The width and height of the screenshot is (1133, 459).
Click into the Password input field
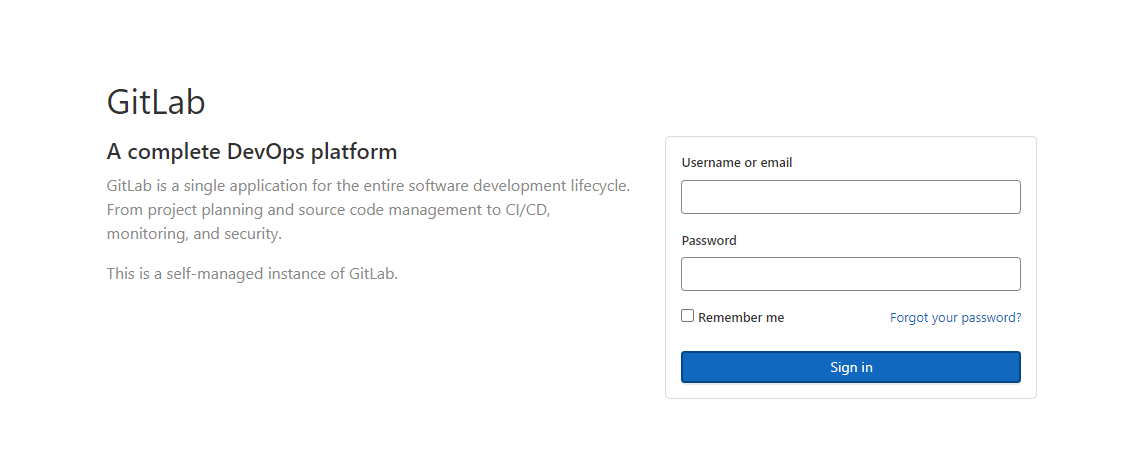[x=850, y=274]
